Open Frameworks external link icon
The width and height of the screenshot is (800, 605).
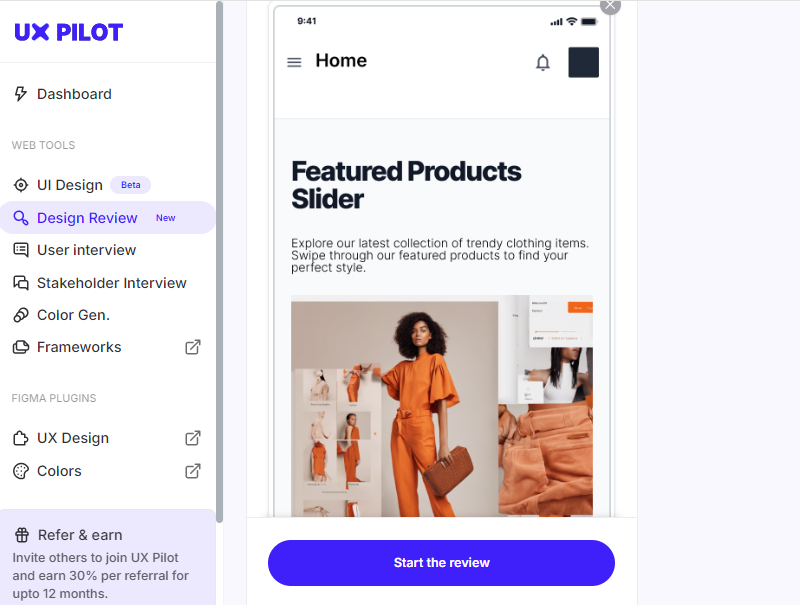192,347
